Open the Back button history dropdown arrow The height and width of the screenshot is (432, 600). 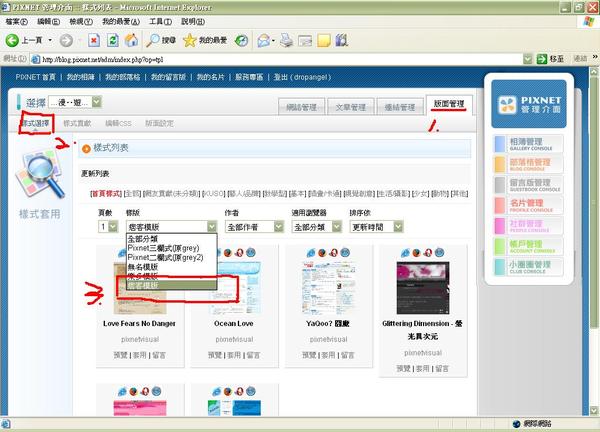tap(50, 40)
